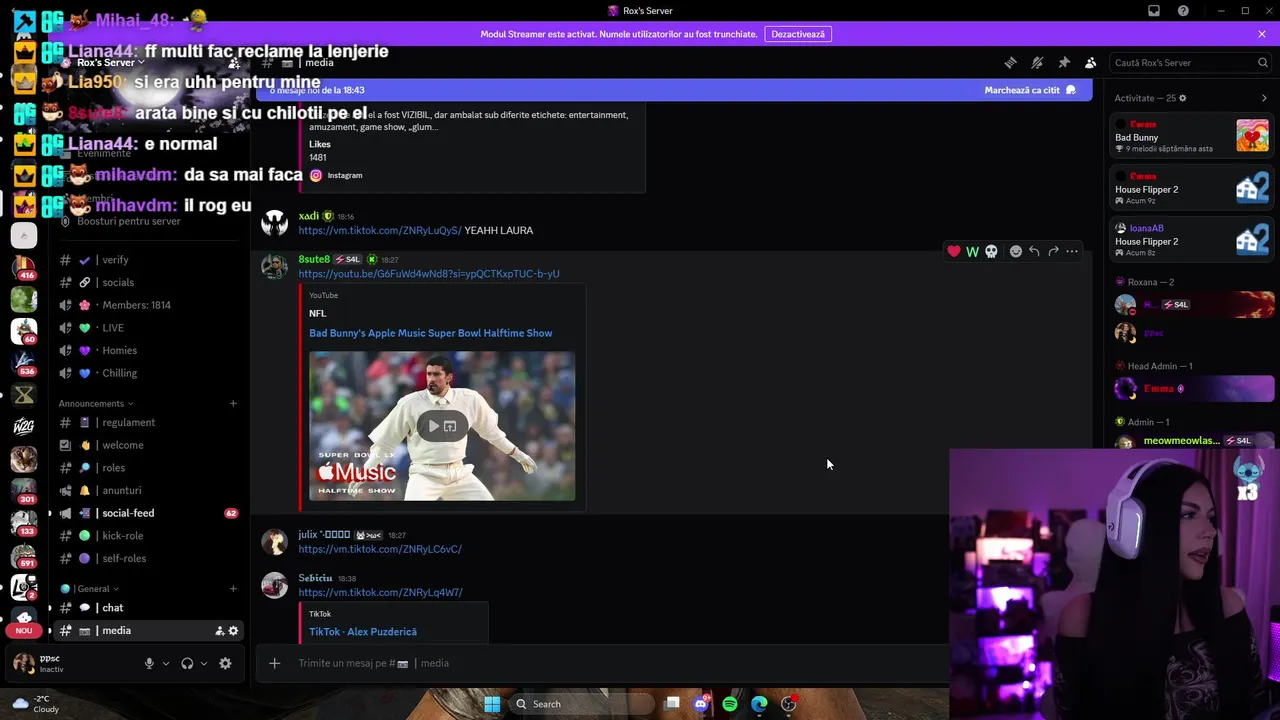The image size is (1280, 720).
Task: Toggle headphones deafen
Action: tap(187, 663)
